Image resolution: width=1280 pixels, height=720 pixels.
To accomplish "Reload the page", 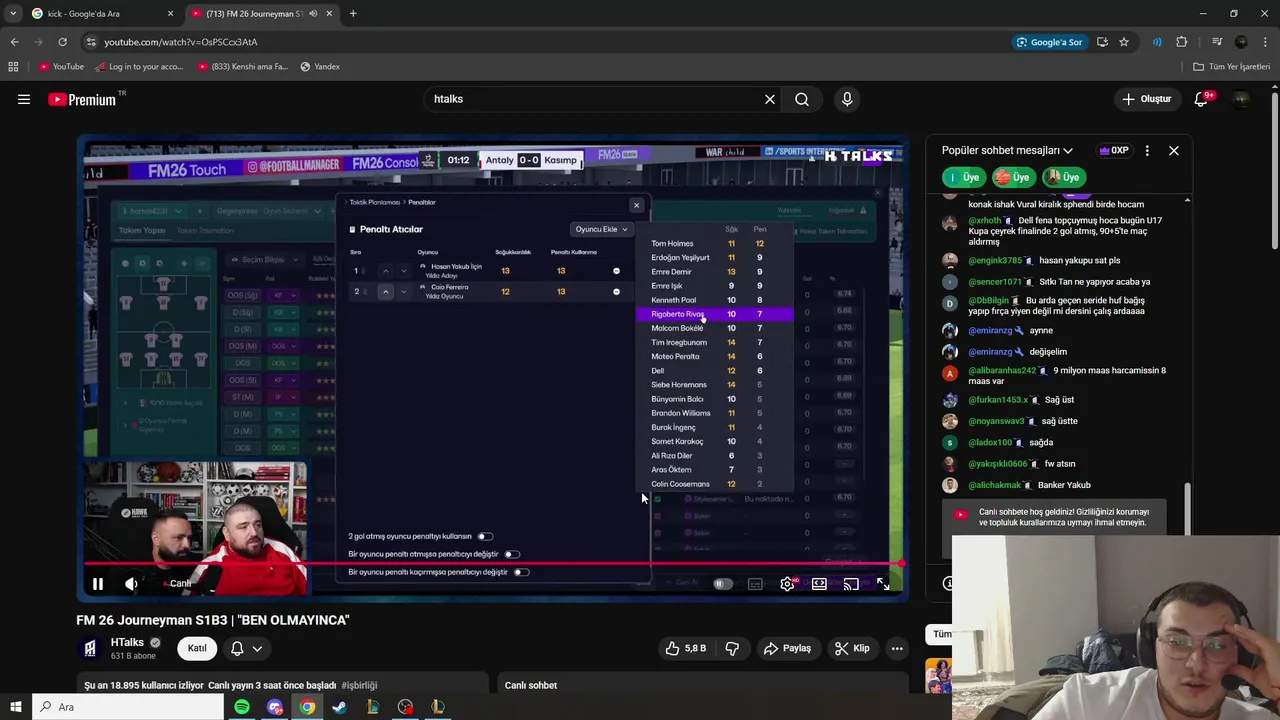I will pos(62,42).
